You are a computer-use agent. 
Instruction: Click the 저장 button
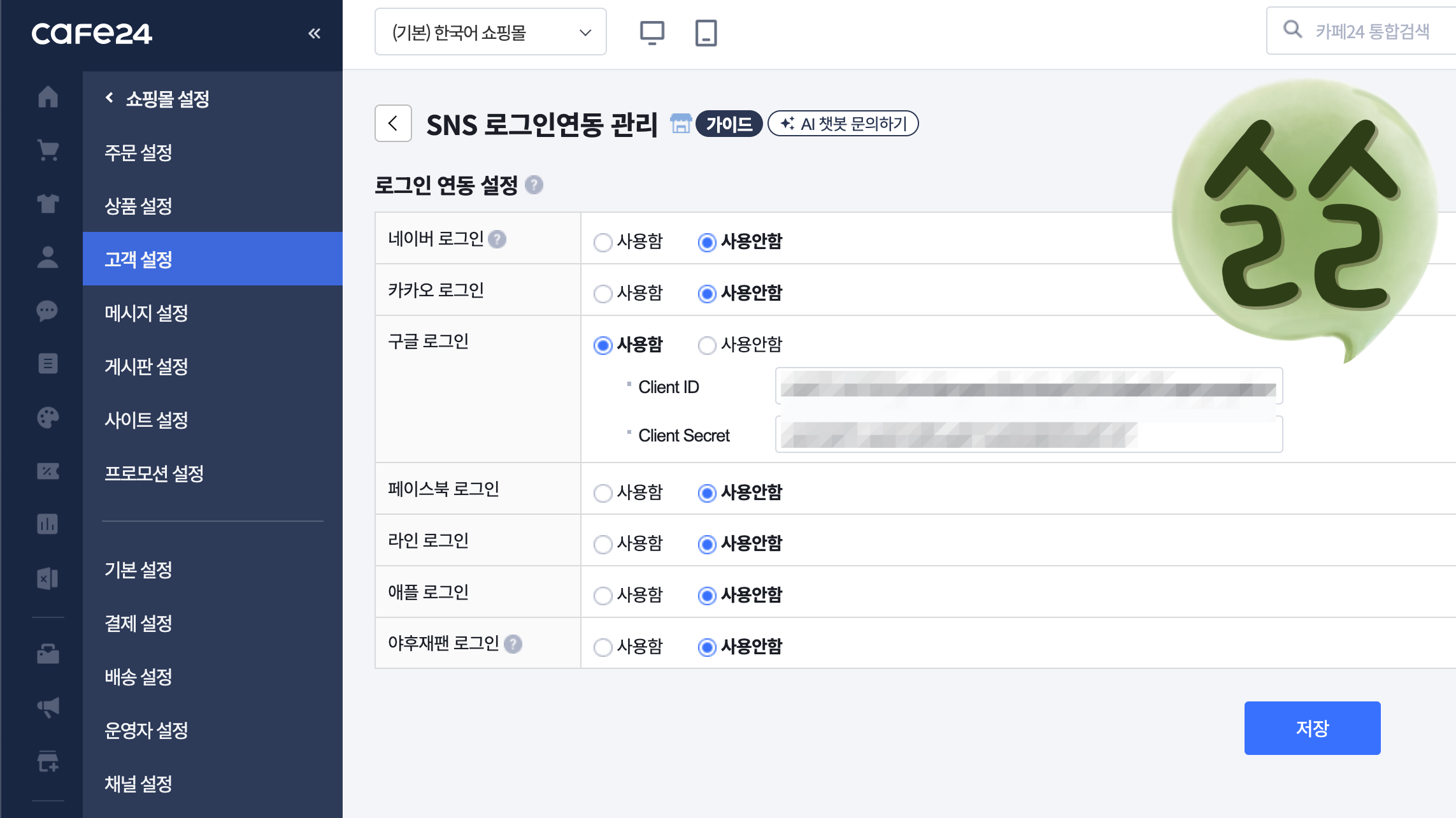[x=1312, y=728]
